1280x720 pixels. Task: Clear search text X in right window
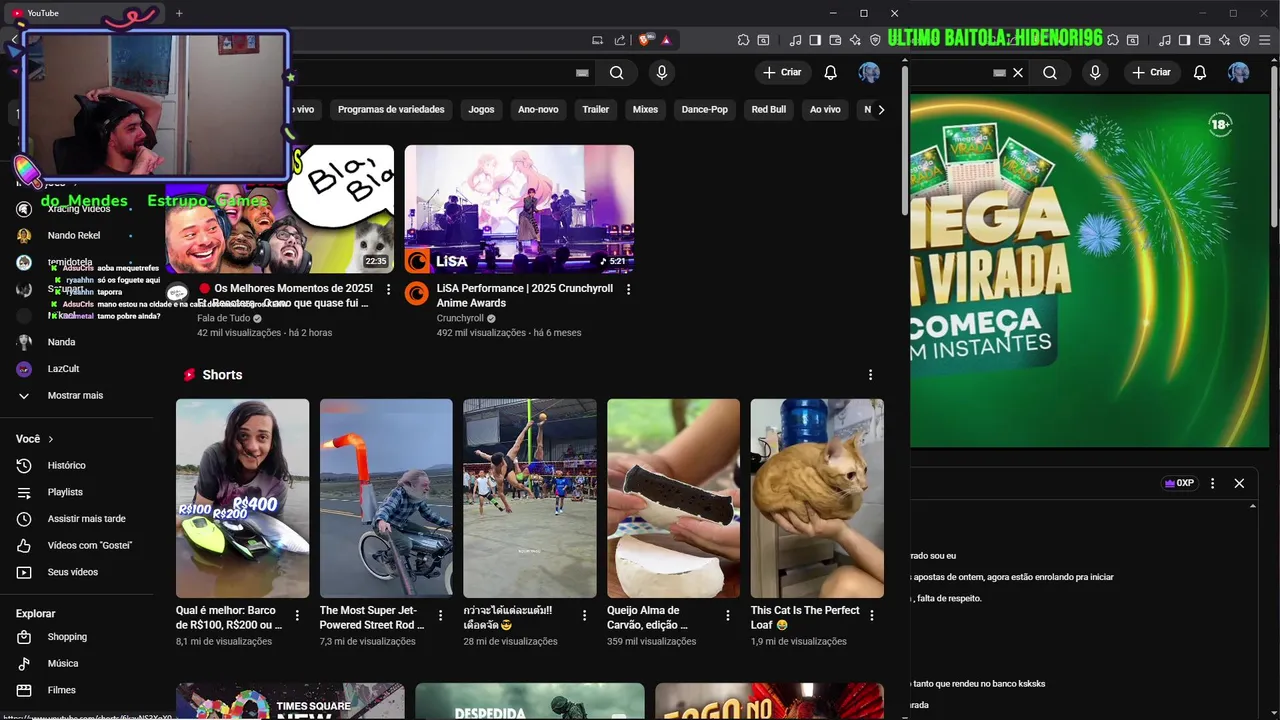coord(1018,72)
